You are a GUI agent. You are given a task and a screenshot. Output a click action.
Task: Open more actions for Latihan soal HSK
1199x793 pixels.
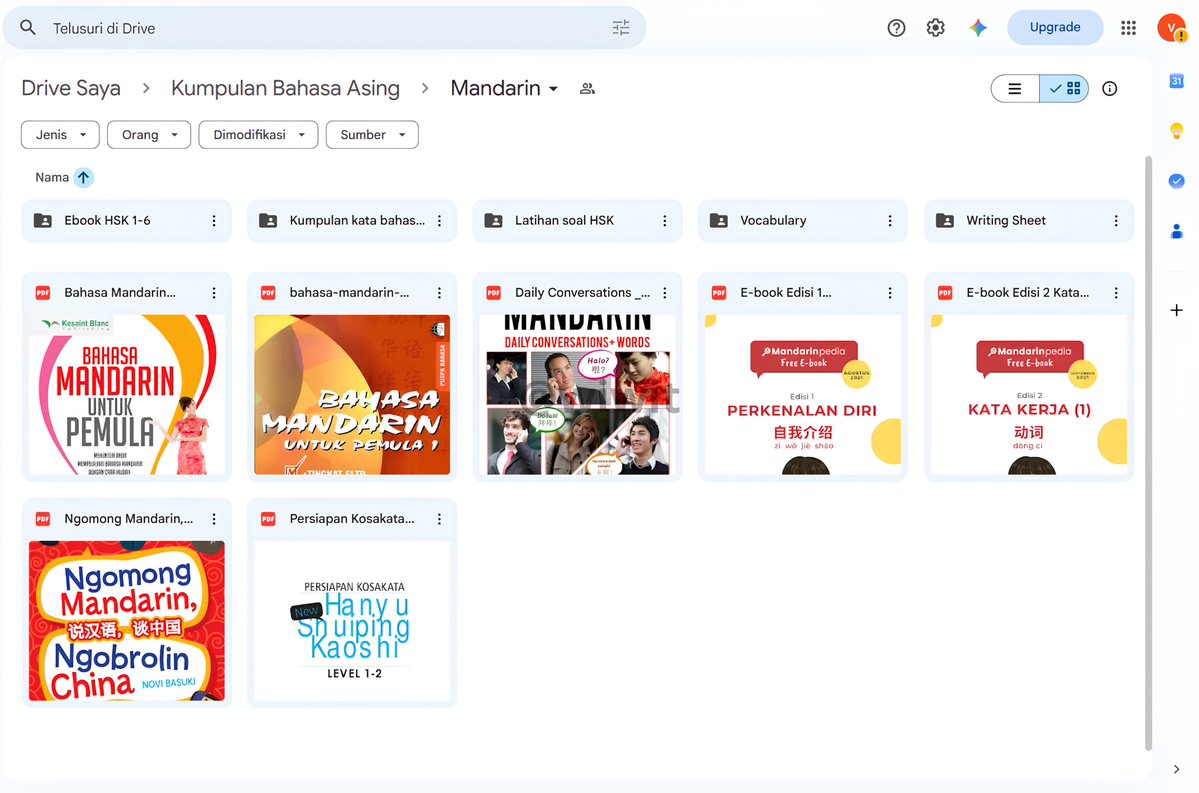click(664, 221)
